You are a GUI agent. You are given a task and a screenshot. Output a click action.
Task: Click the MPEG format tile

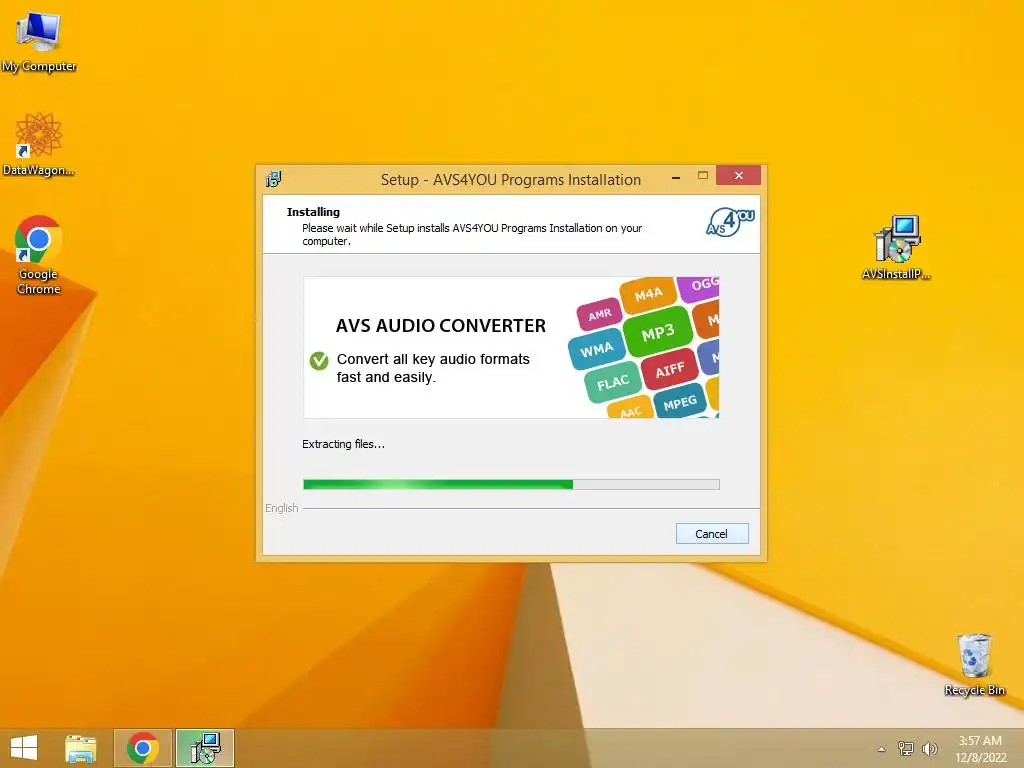coord(680,403)
